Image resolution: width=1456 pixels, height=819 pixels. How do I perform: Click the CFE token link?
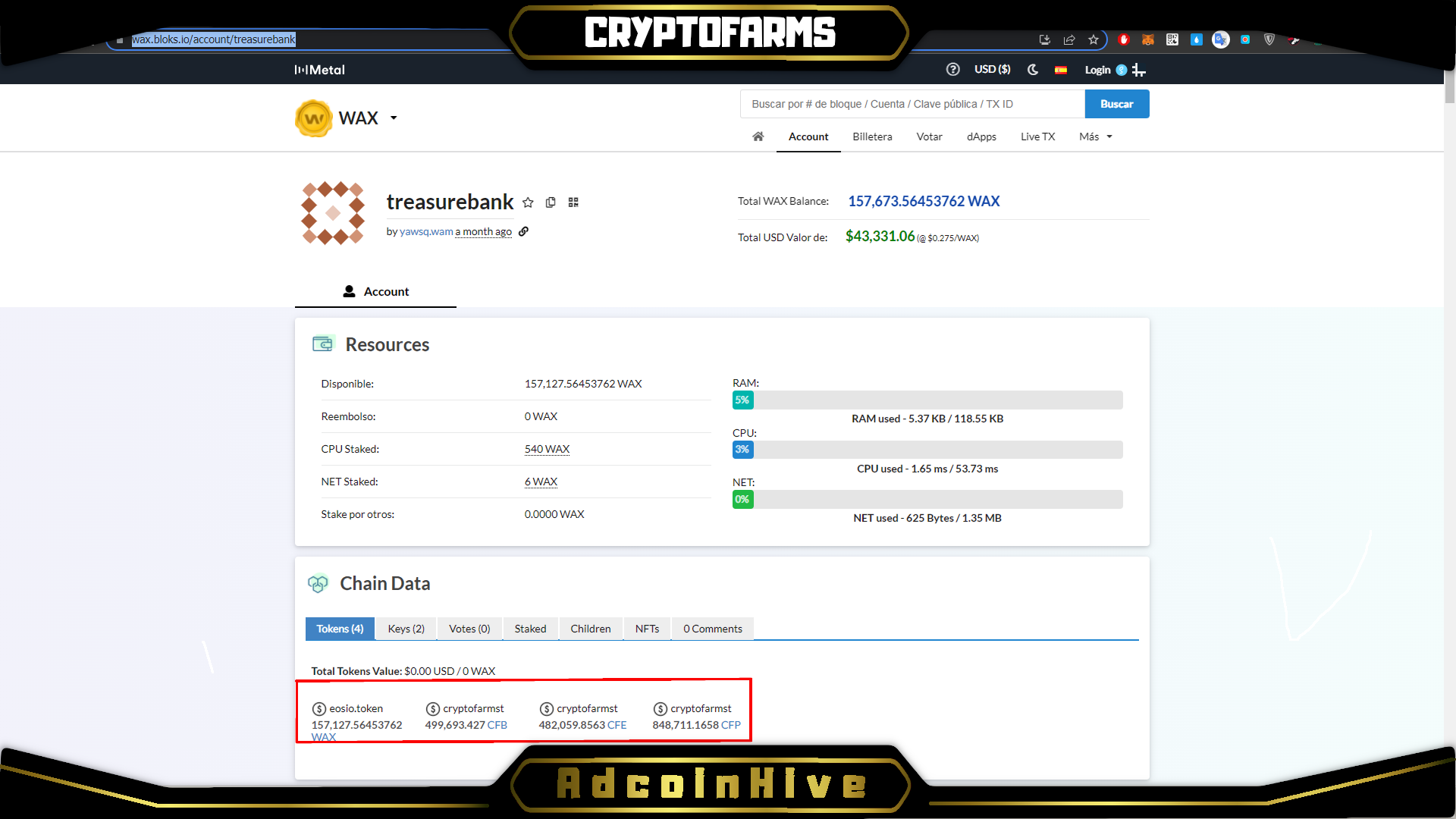tap(617, 725)
